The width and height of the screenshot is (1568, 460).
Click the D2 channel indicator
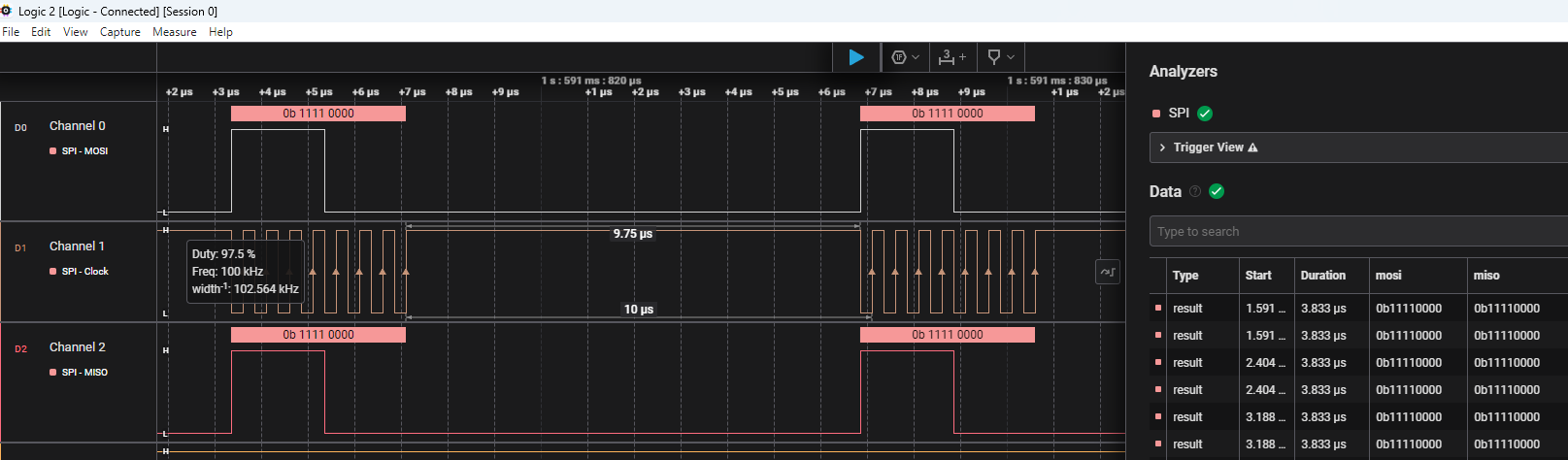(x=20, y=348)
